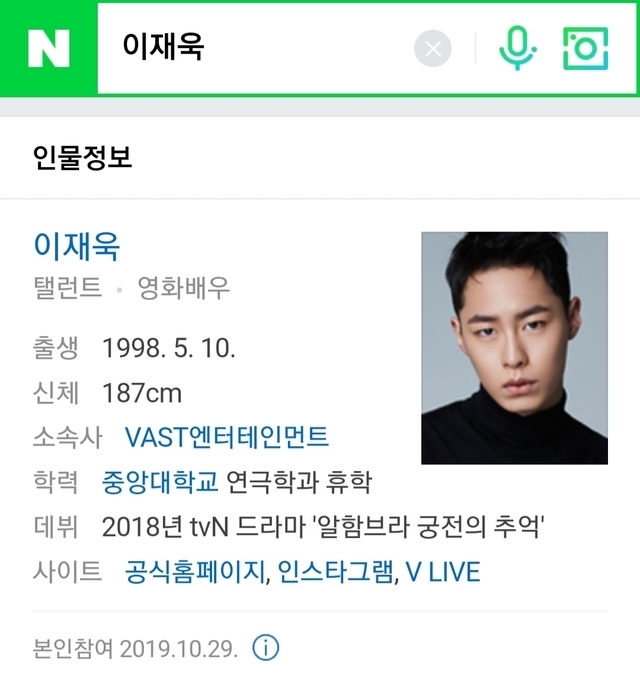Select the 인물정보 section heading

point(82,157)
